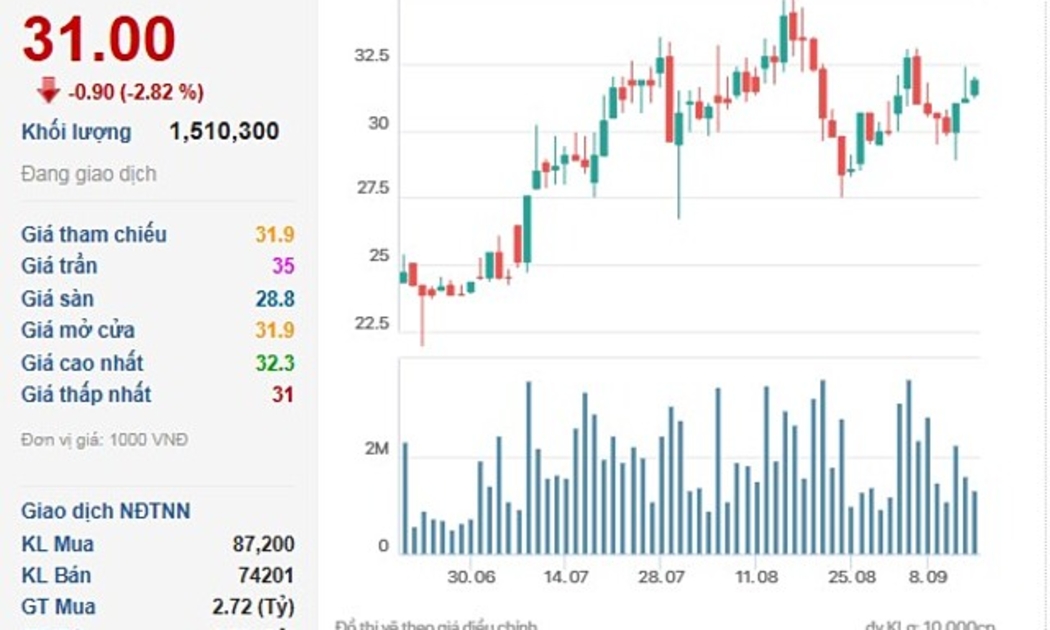Click the Giá mở cửa label

[78, 331]
